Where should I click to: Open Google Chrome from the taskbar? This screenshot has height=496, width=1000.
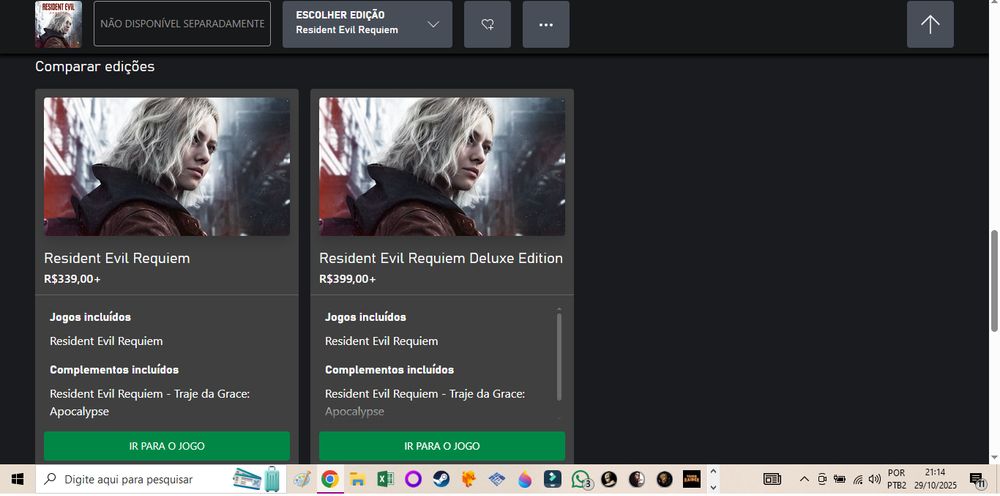tap(329, 480)
